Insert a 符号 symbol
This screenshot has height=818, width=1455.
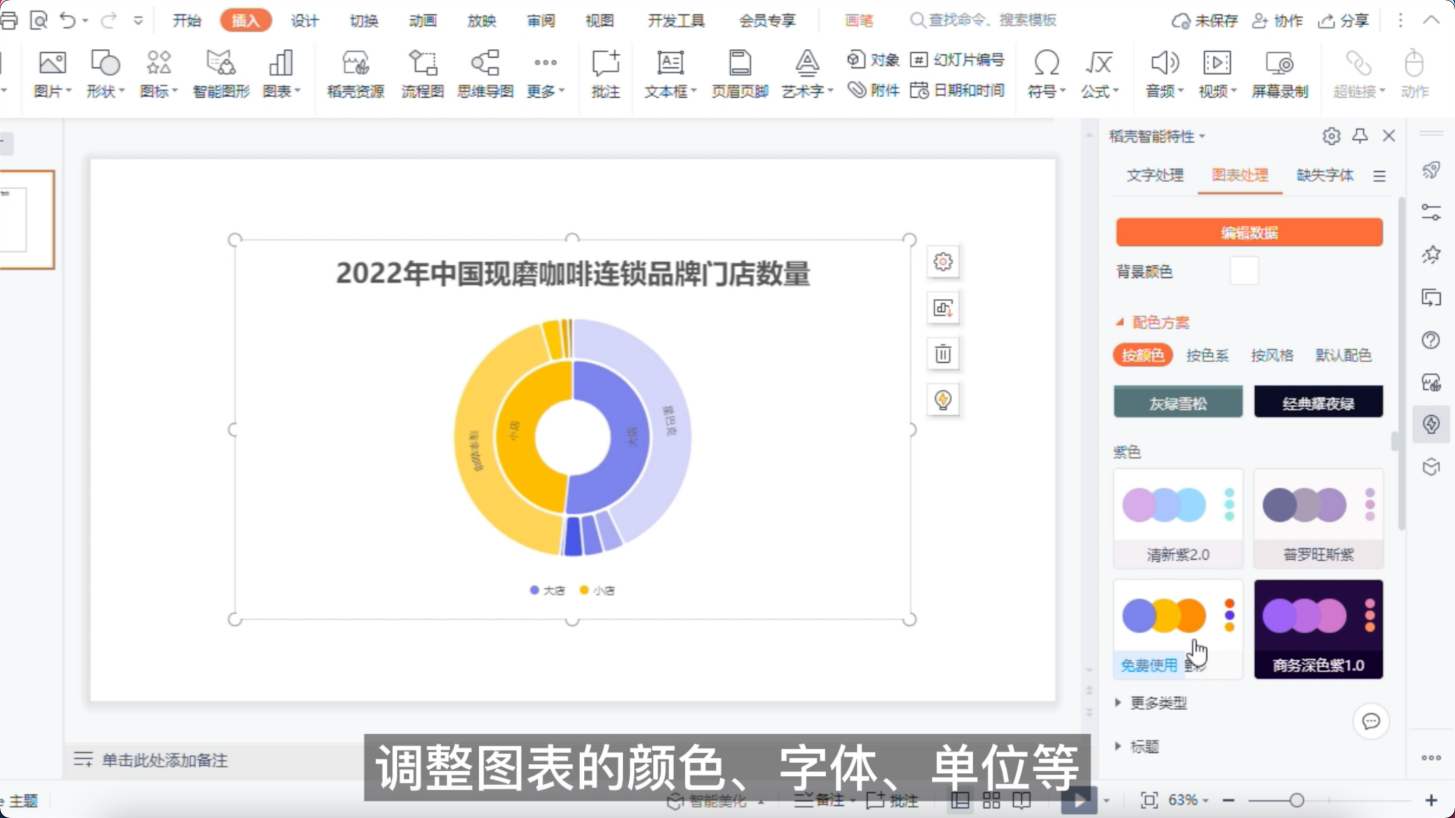(1046, 74)
